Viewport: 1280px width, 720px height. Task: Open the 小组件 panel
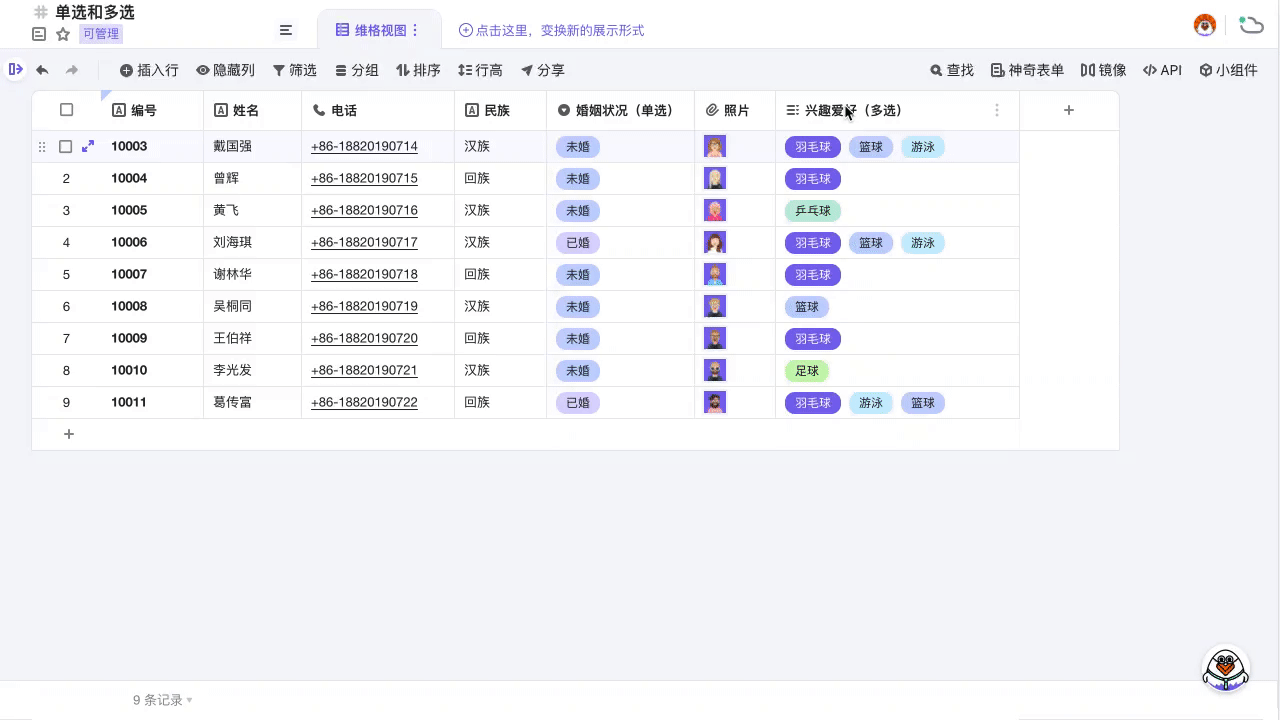[x=1228, y=70]
